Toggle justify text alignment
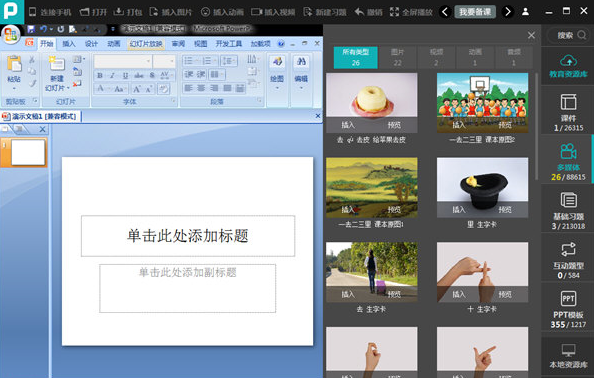Viewport: 594px width, 378px height. pos(227,88)
